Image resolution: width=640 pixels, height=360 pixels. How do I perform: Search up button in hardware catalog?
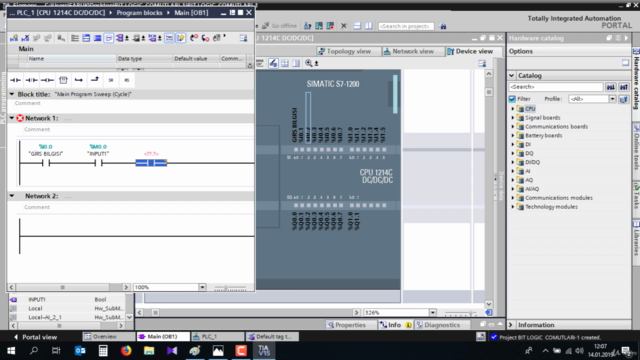click(624, 87)
